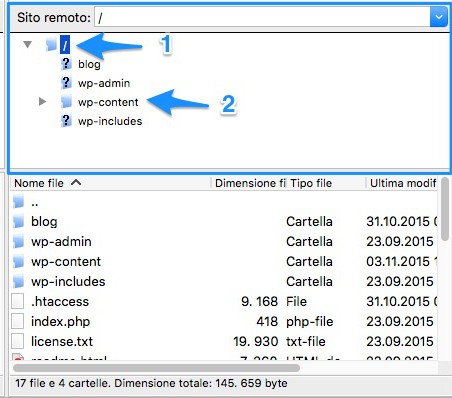Click the wp-admin folder icon in file list
Viewport: 452px width, 398px height.
point(18,242)
